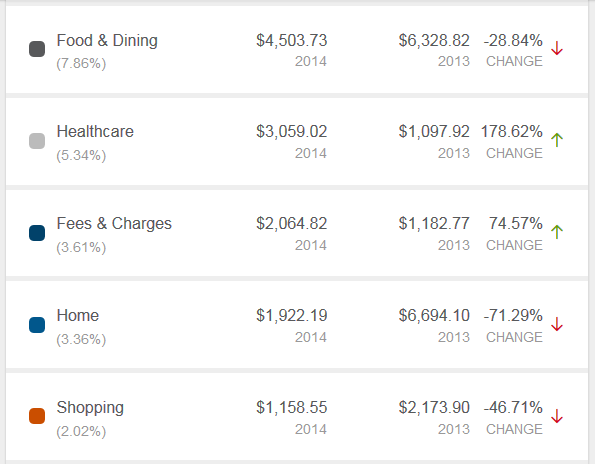595x464 pixels.
Task: Click the red down arrow for Food & Dining
Action: (557, 48)
